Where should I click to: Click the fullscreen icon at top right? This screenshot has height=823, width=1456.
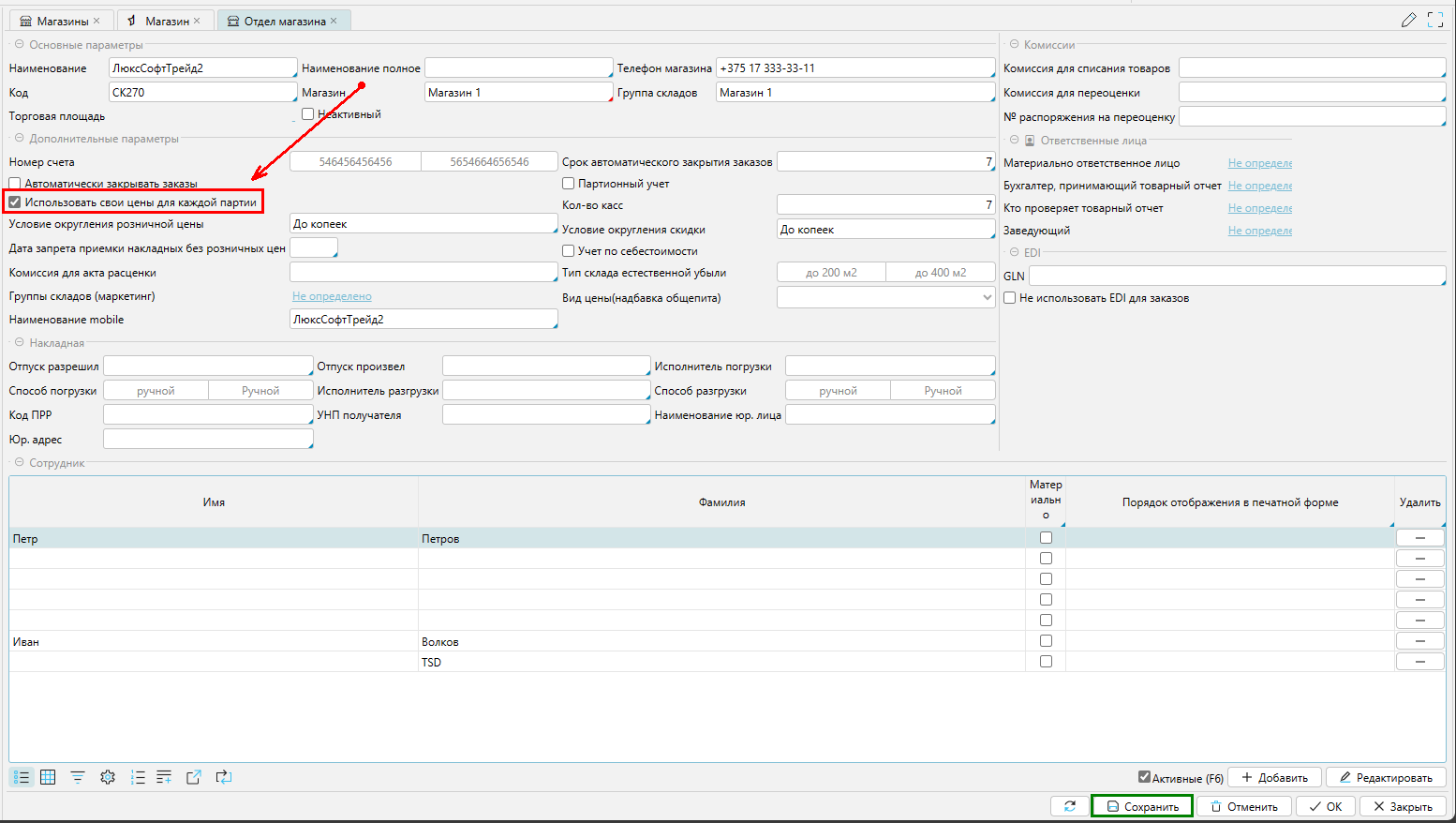[x=1434, y=20]
